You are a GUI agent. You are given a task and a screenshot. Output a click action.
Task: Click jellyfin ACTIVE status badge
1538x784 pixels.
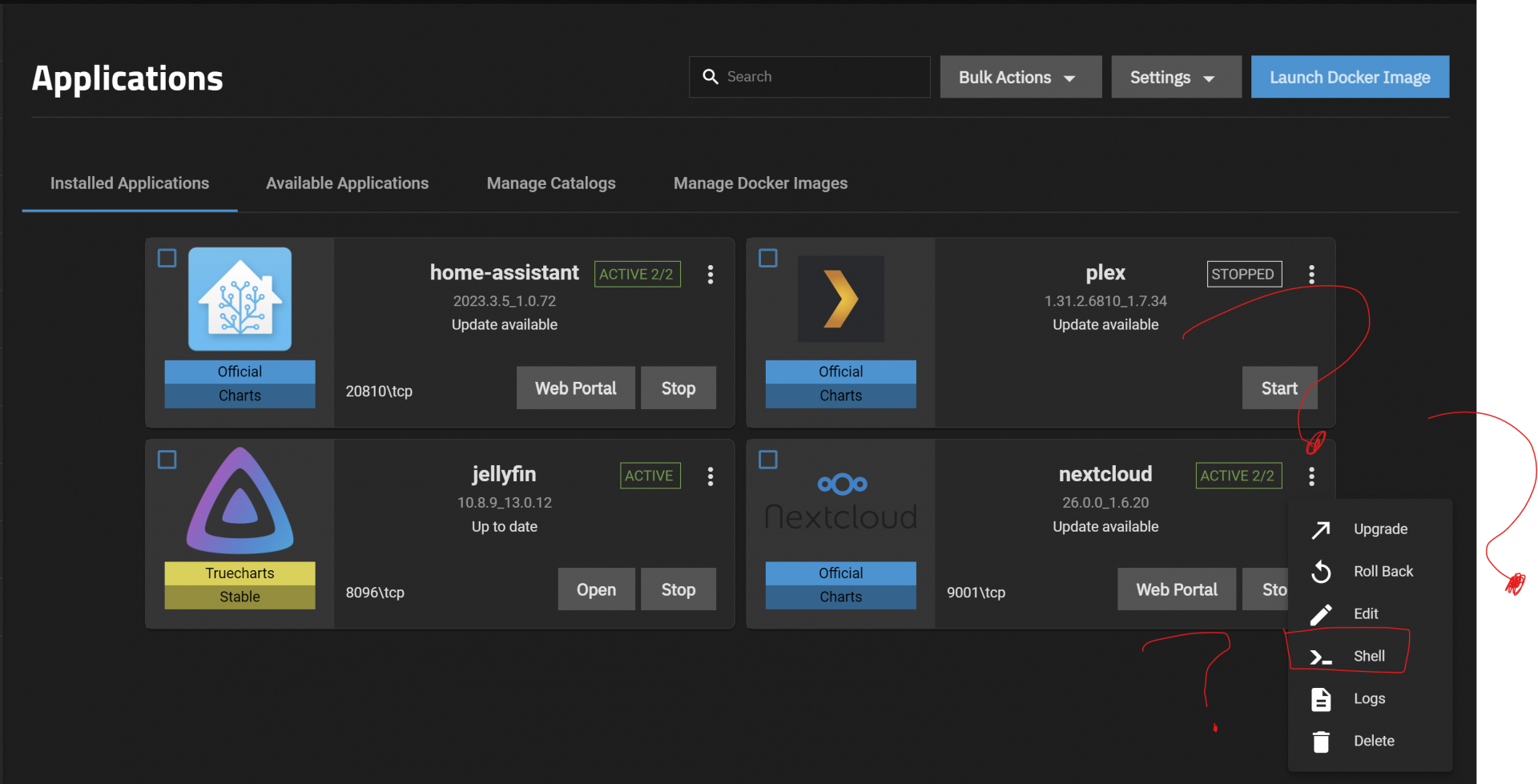click(x=650, y=476)
